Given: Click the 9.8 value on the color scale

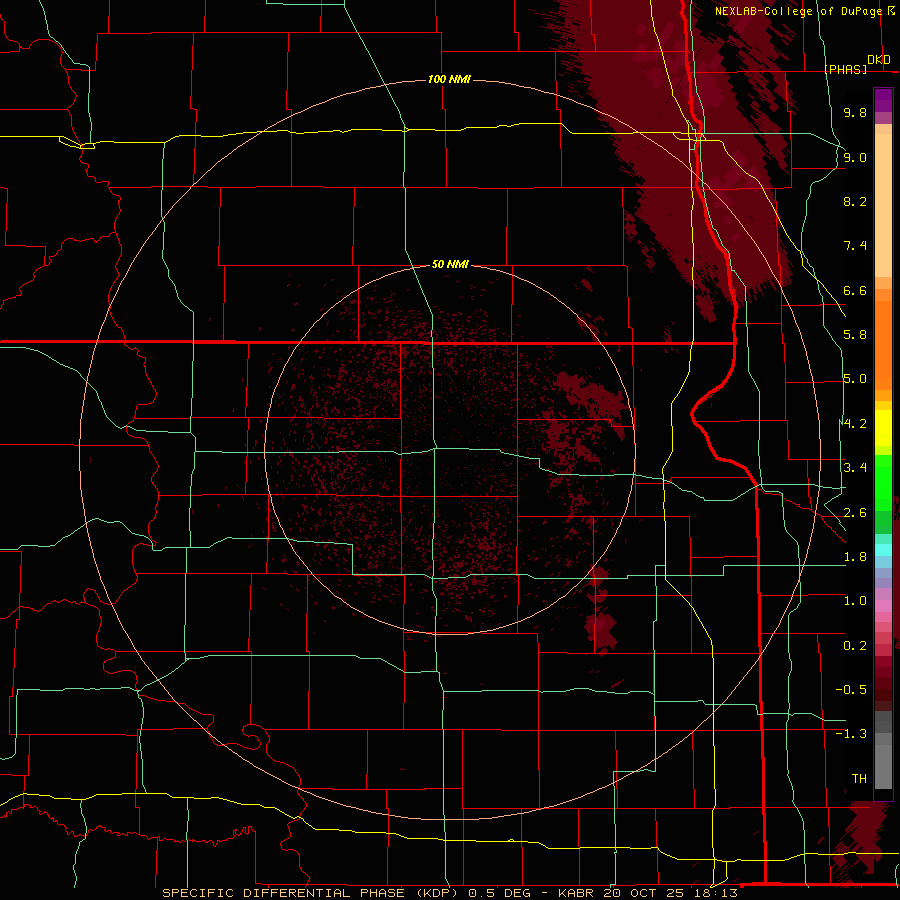Looking at the screenshot, I should coord(855,112).
